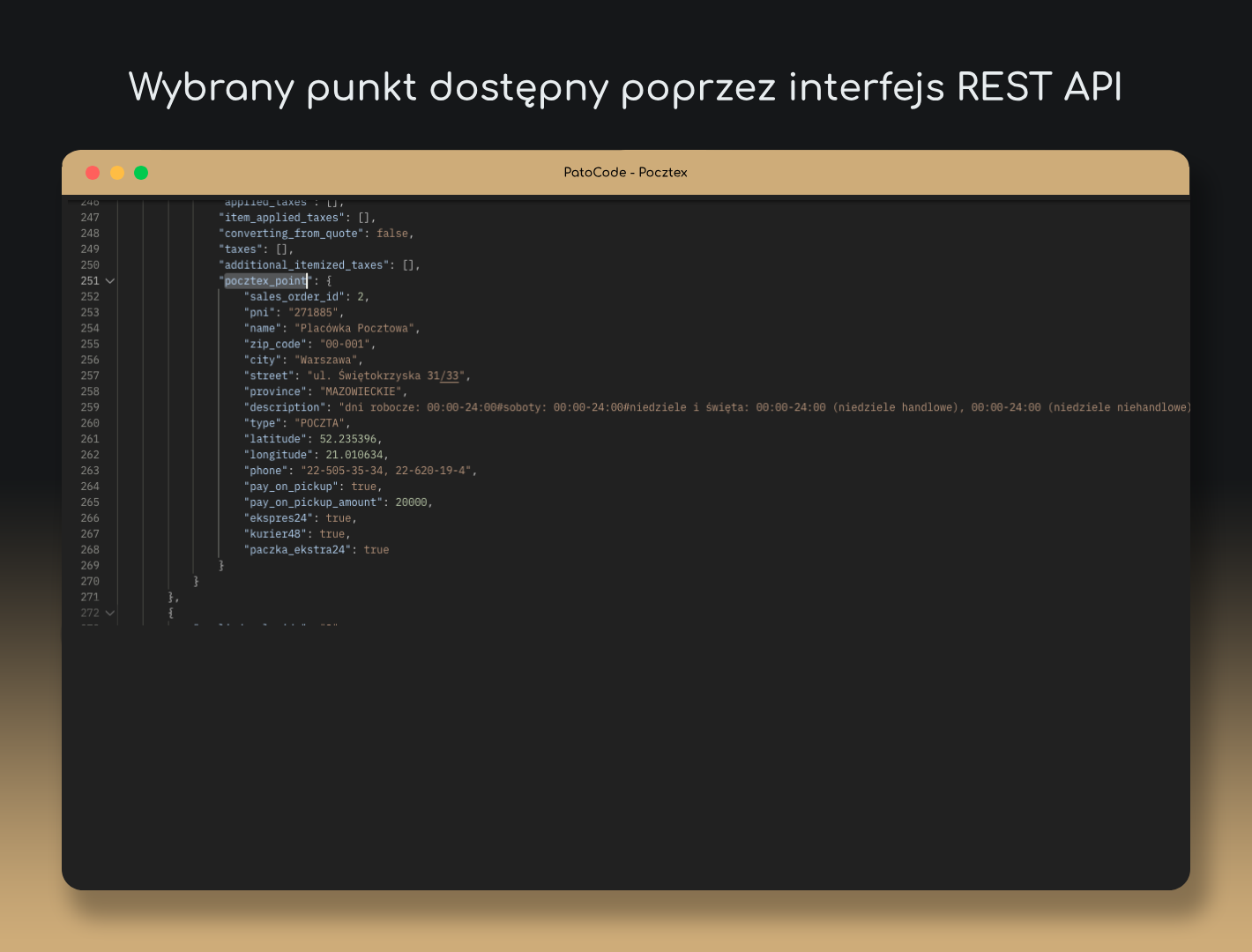Click the green maximize window button
The width and height of the screenshot is (1252, 952).
tap(141, 173)
